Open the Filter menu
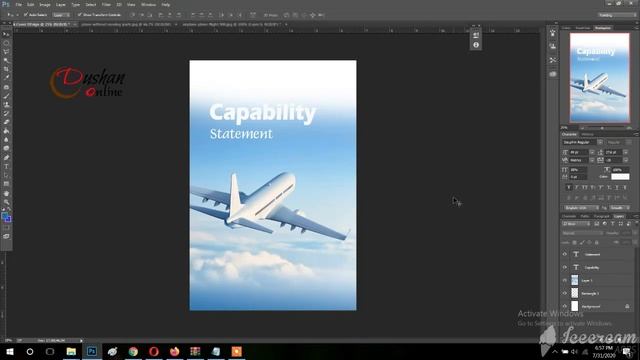The image size is (640, 360). click(106, 4)
